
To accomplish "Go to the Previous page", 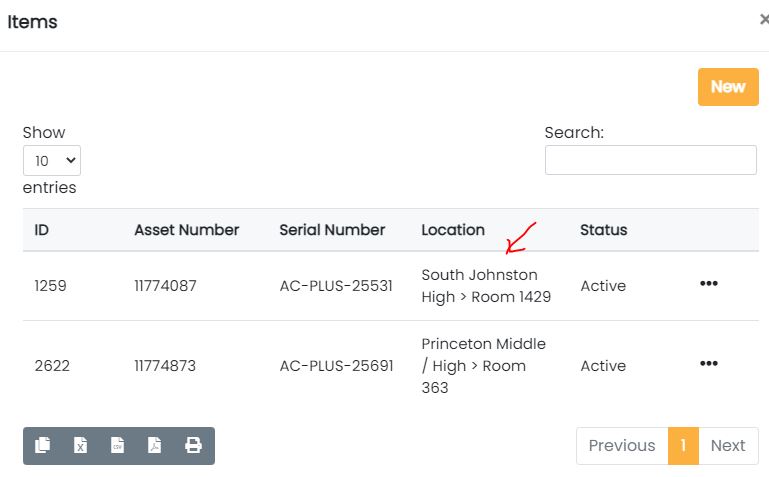I will [621, 446].
